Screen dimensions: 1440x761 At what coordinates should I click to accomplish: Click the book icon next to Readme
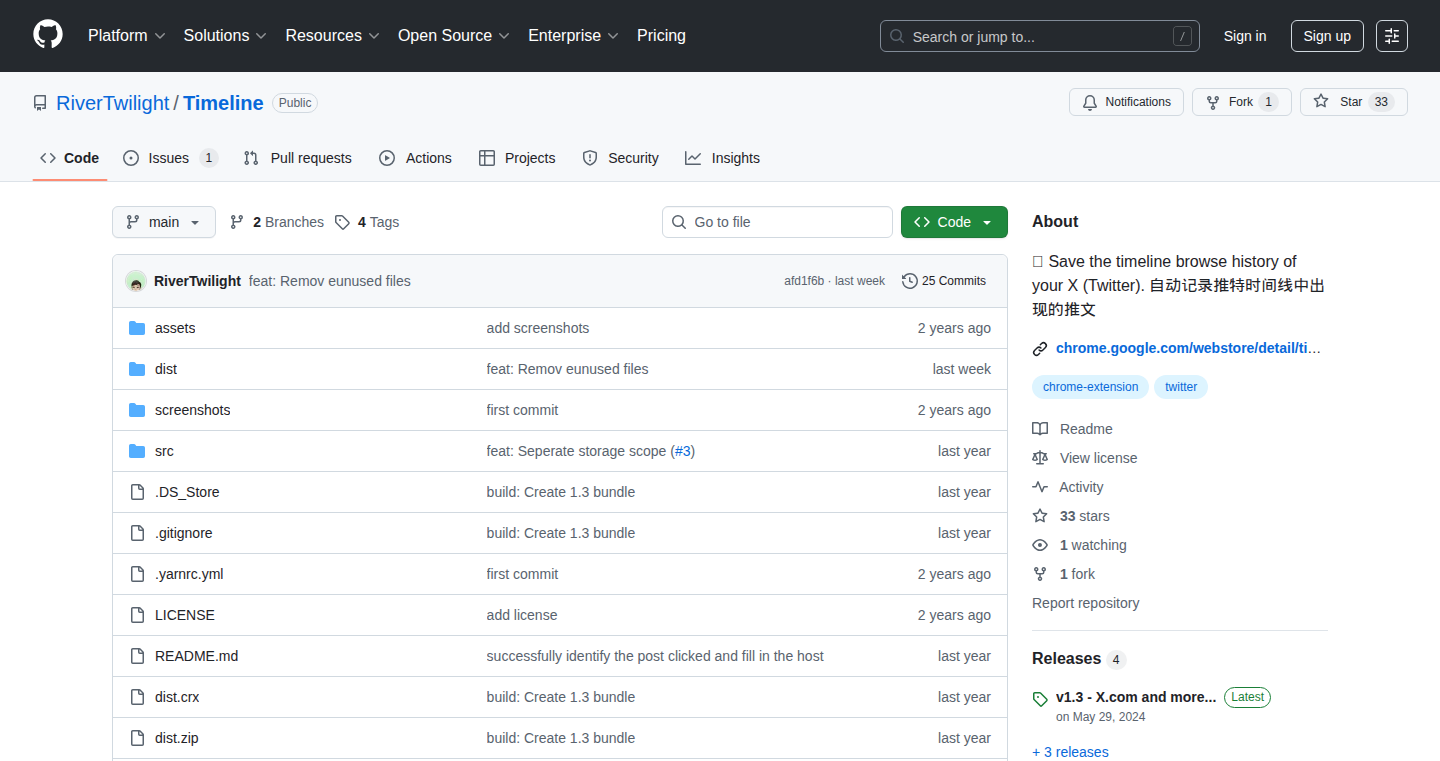(x=1040, y=429)
